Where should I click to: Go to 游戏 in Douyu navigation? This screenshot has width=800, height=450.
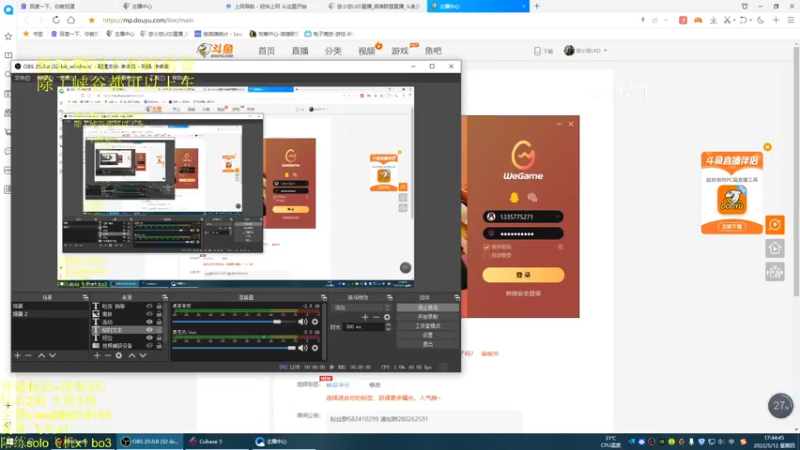[400, 51]
